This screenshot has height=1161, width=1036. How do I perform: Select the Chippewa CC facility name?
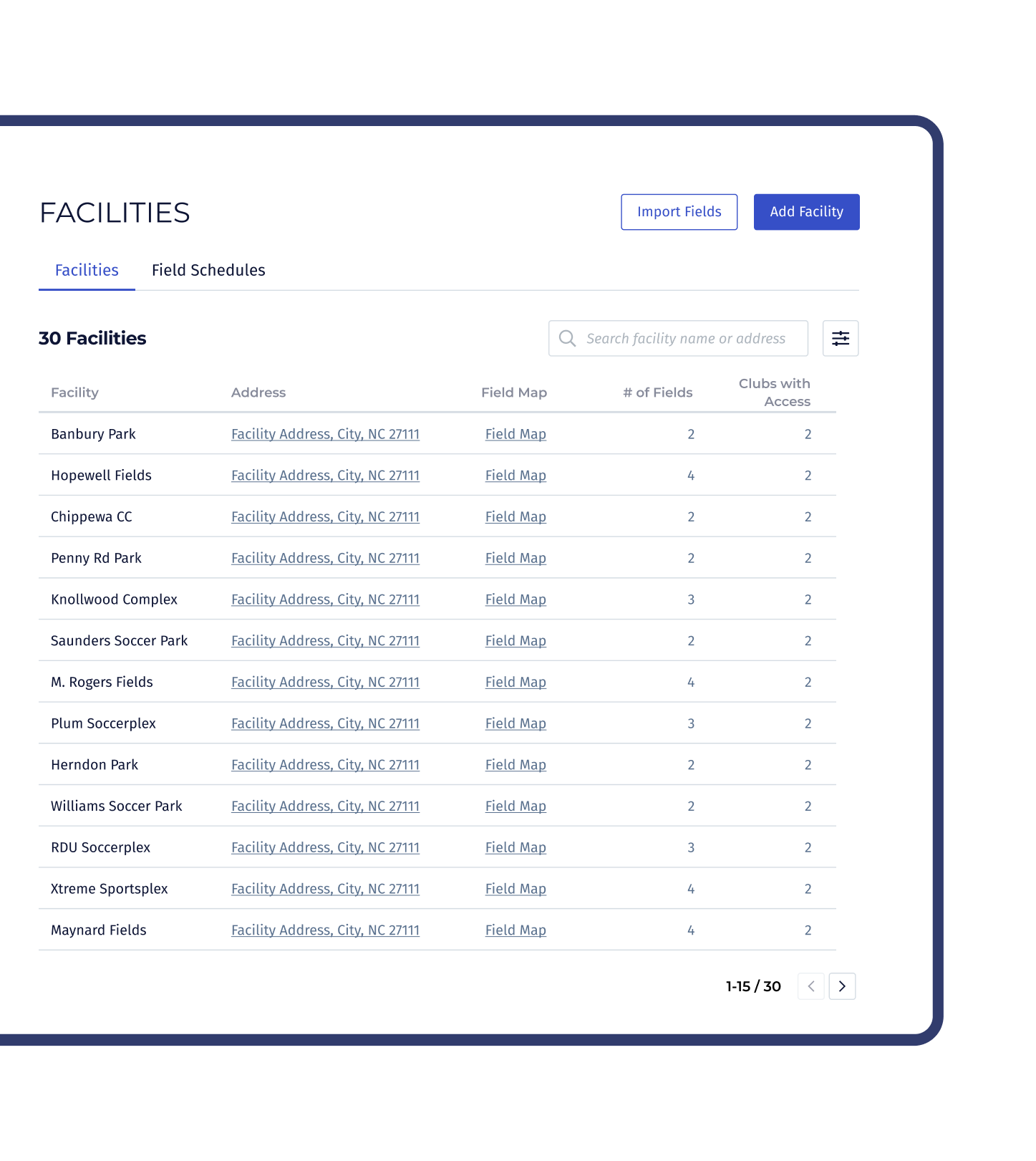(x=91, y=517)
